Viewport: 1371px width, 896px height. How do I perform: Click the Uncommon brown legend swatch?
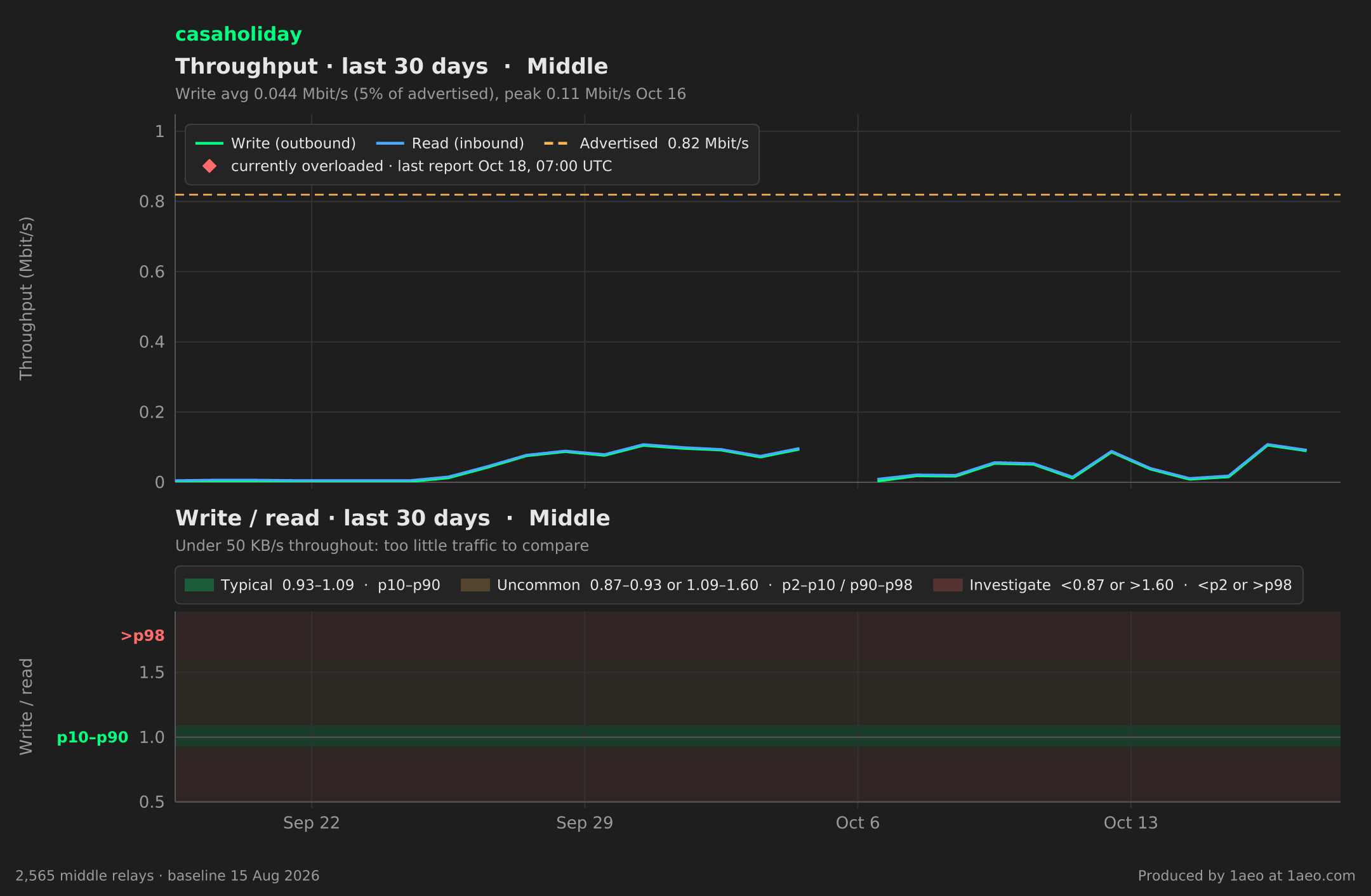(475, 585)
